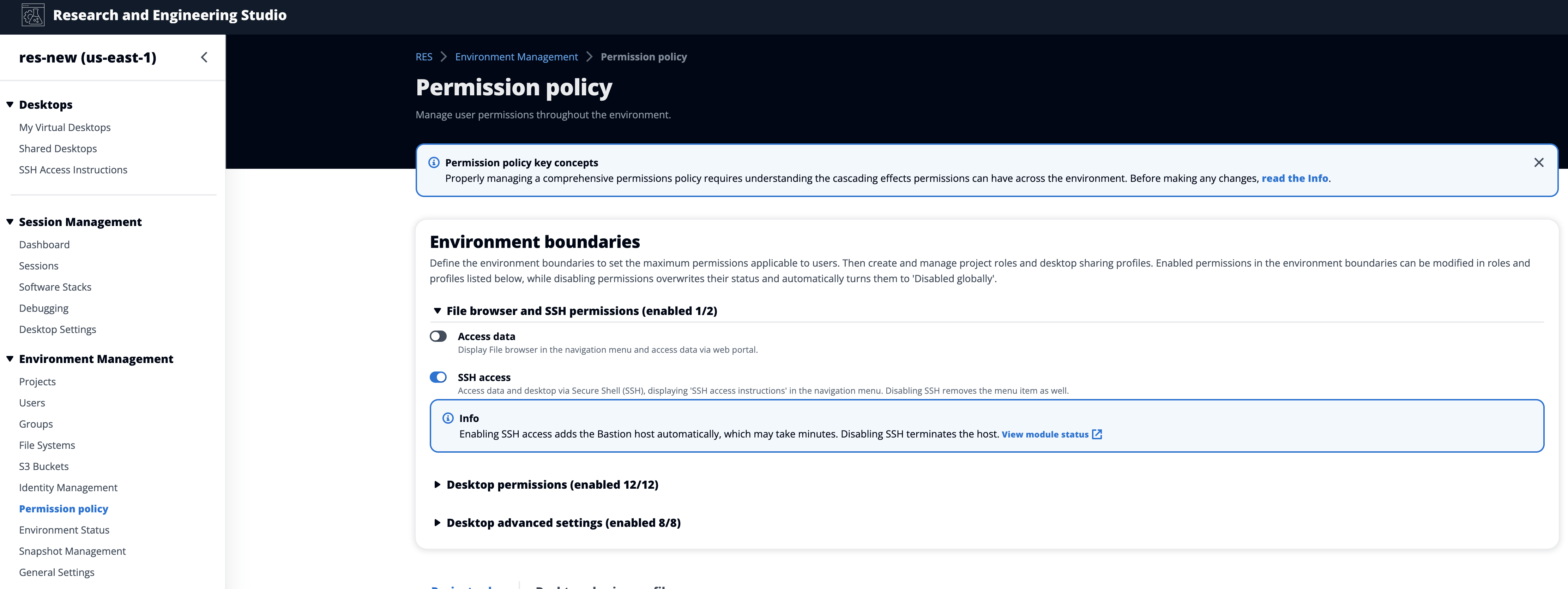Open the Snapshot Management page
The height and width of the screenshot is (589, 1568).
pos(72,551)
